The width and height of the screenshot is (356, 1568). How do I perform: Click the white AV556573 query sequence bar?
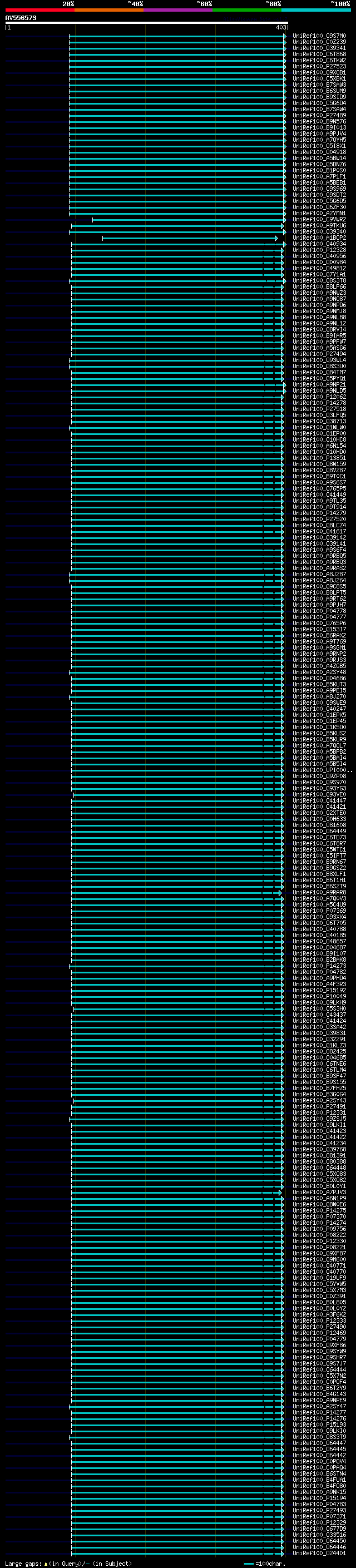[147, 23]
